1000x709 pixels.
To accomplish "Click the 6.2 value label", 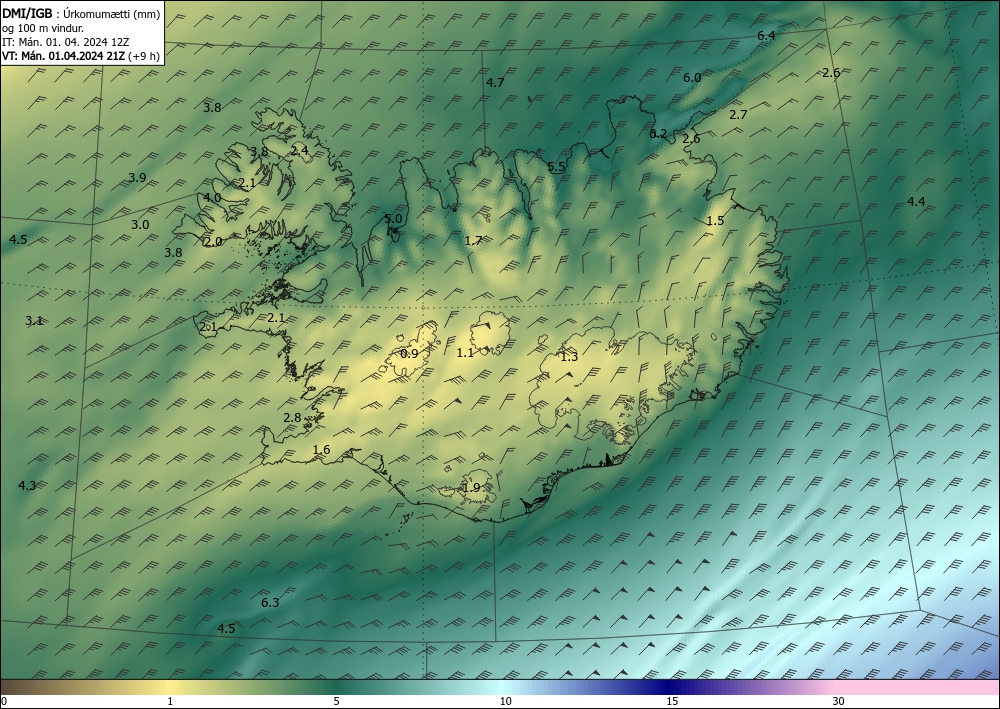I will coord(658,134).
